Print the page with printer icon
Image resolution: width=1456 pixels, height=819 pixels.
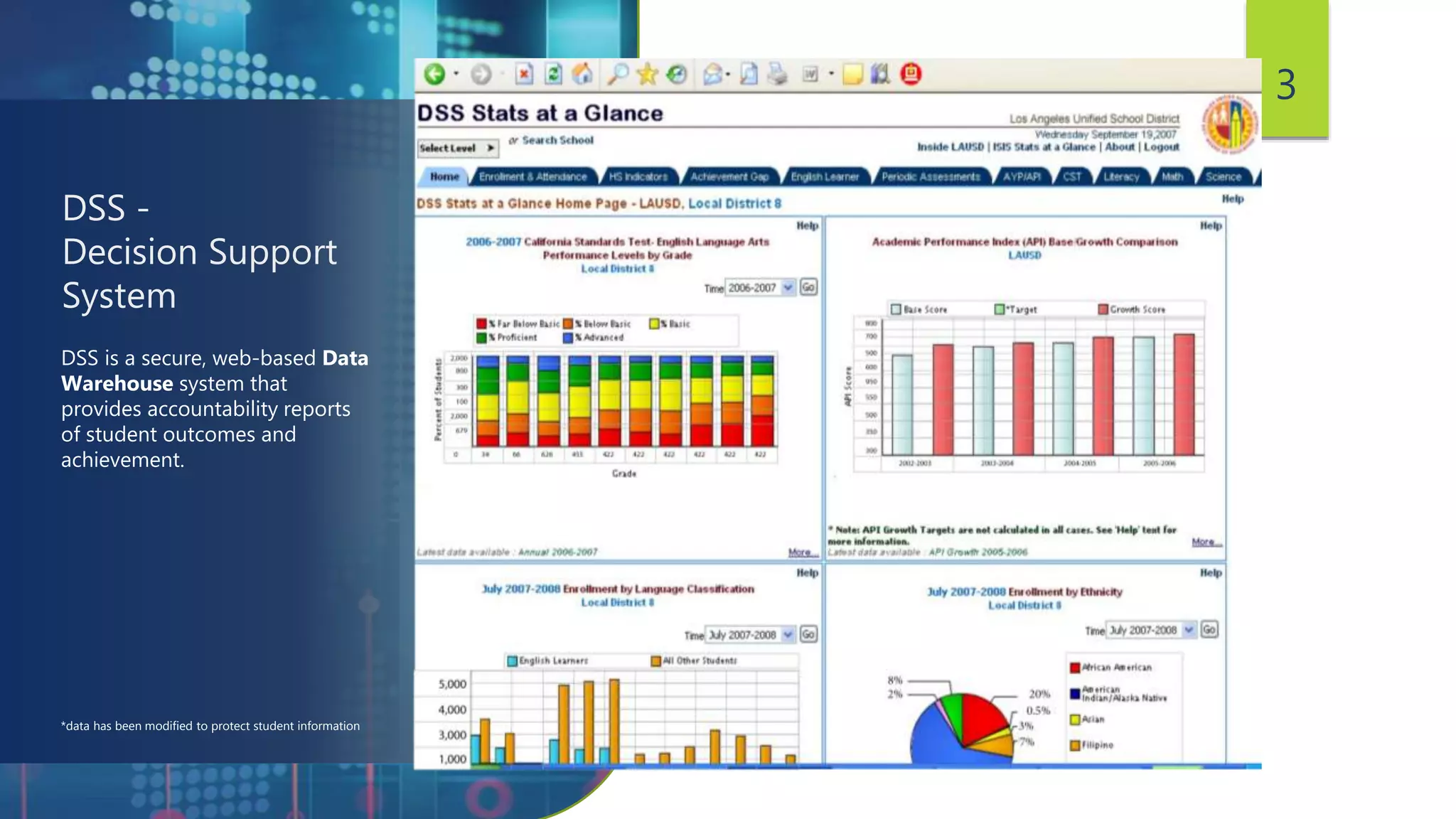coord(778,74)
